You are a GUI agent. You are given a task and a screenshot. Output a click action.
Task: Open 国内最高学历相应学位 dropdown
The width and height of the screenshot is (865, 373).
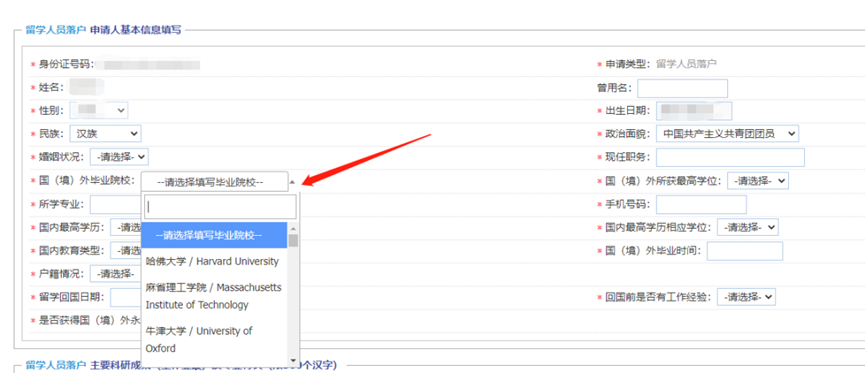[x=747, y=227]
